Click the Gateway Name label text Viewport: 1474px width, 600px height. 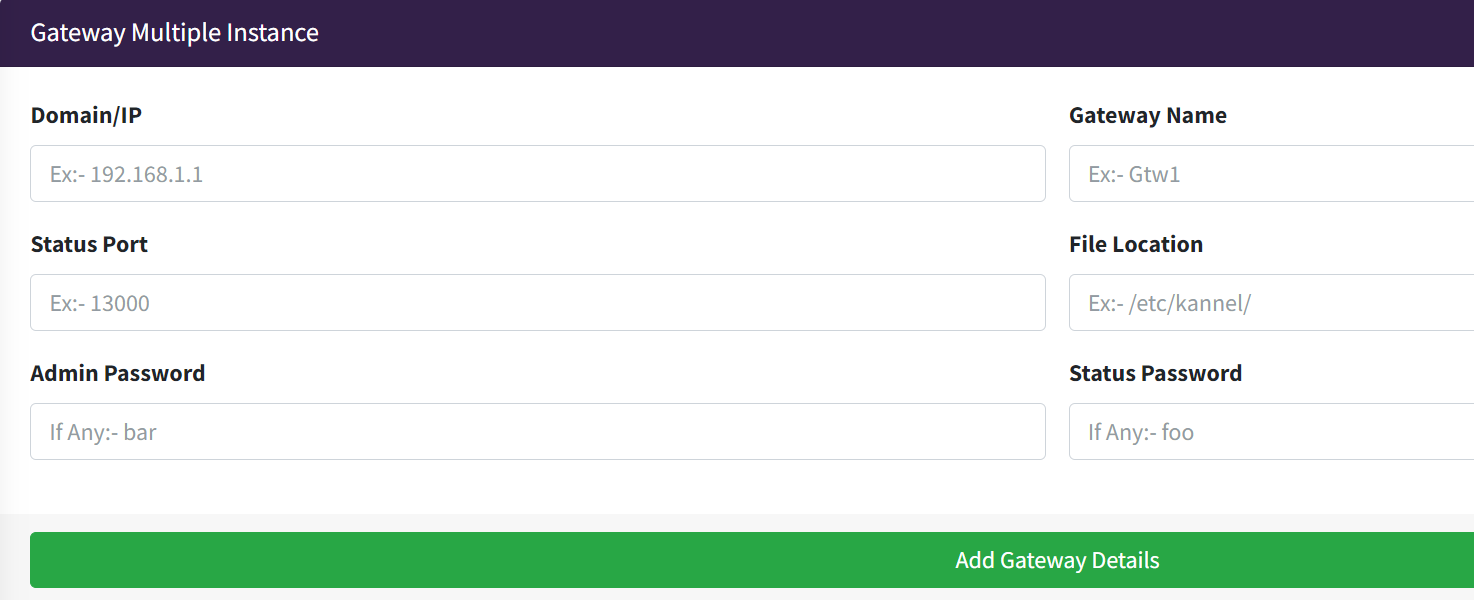coord(1148,115)
